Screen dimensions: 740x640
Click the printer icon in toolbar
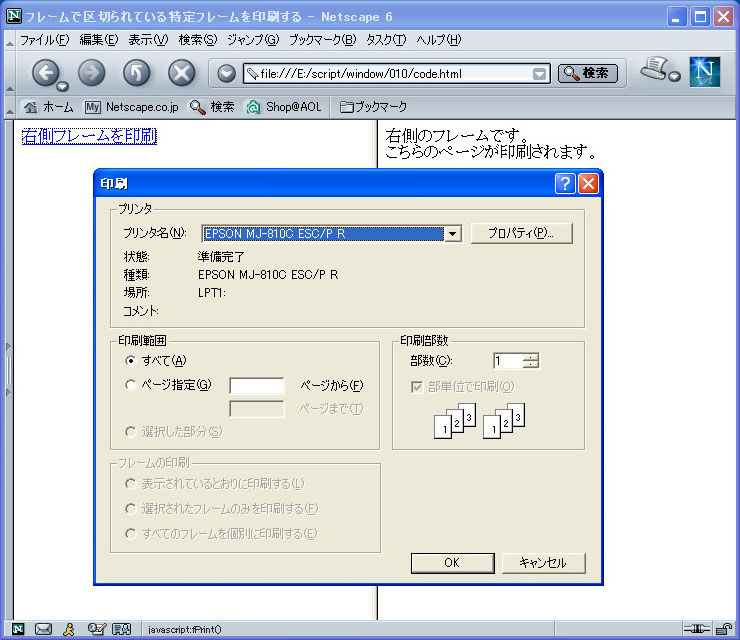coord(655,68)
